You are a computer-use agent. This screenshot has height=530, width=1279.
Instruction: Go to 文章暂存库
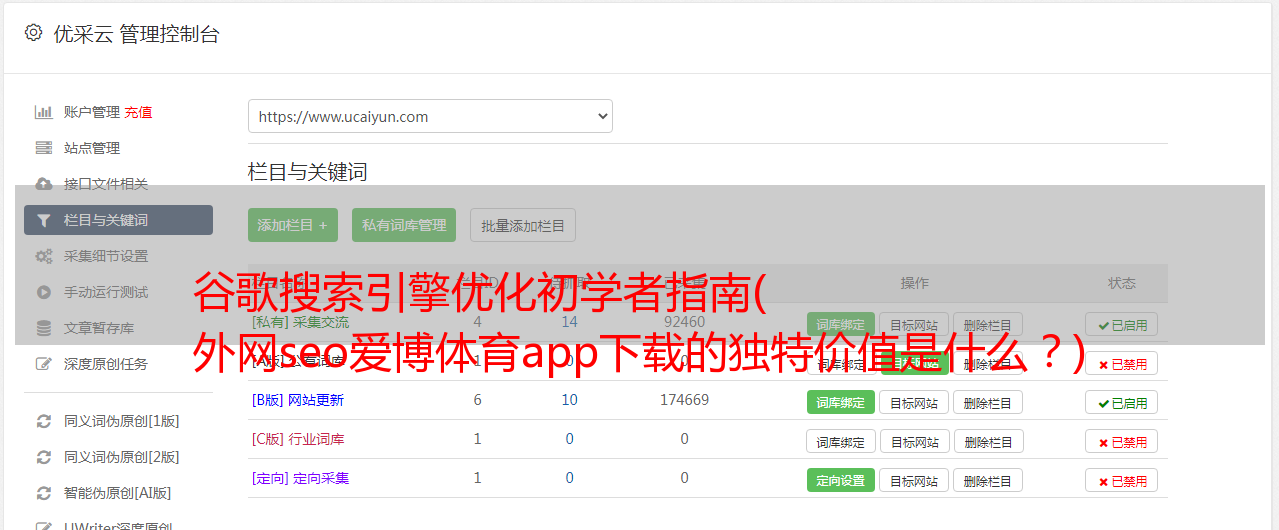pos(99,328)
